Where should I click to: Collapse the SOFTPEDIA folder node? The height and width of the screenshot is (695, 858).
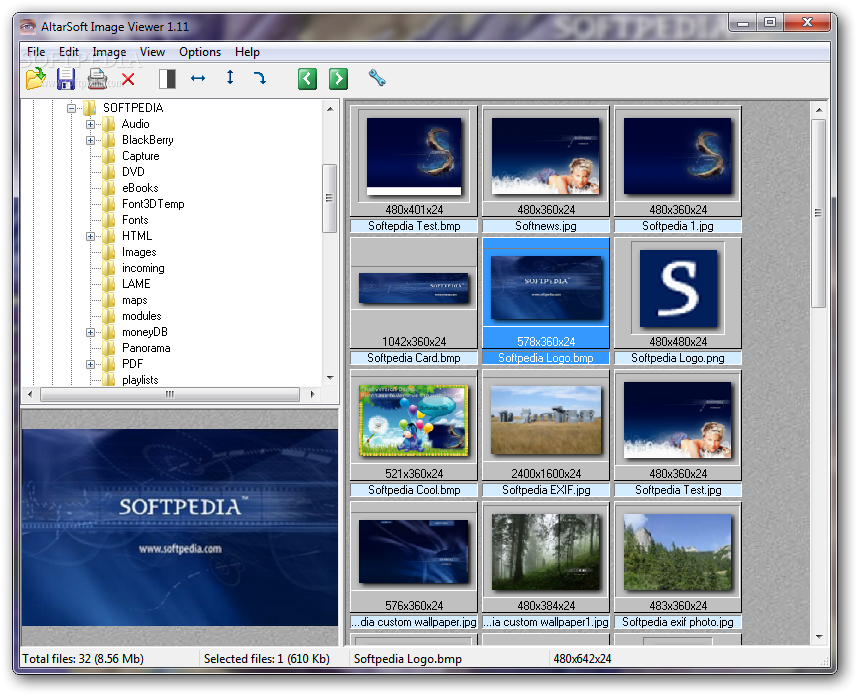click(71, 108)
